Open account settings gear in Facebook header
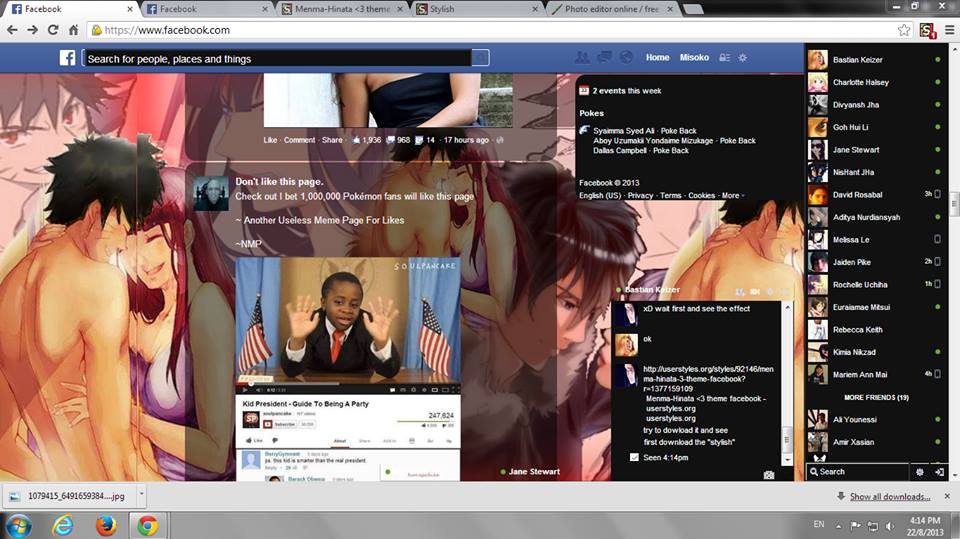Screen dimensions: 960x539 pos(743,58)
